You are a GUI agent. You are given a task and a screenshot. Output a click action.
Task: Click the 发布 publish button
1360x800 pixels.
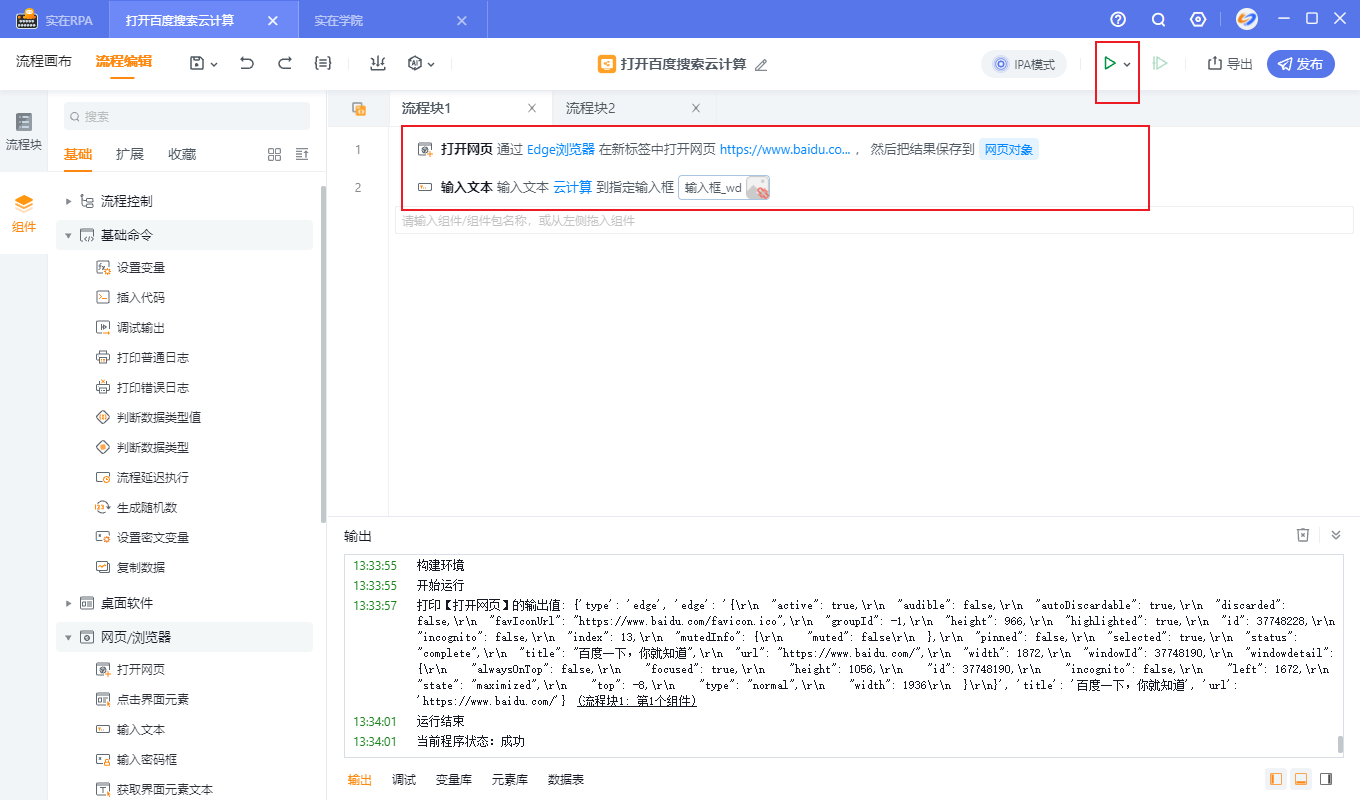click(x=1301, y=64)
